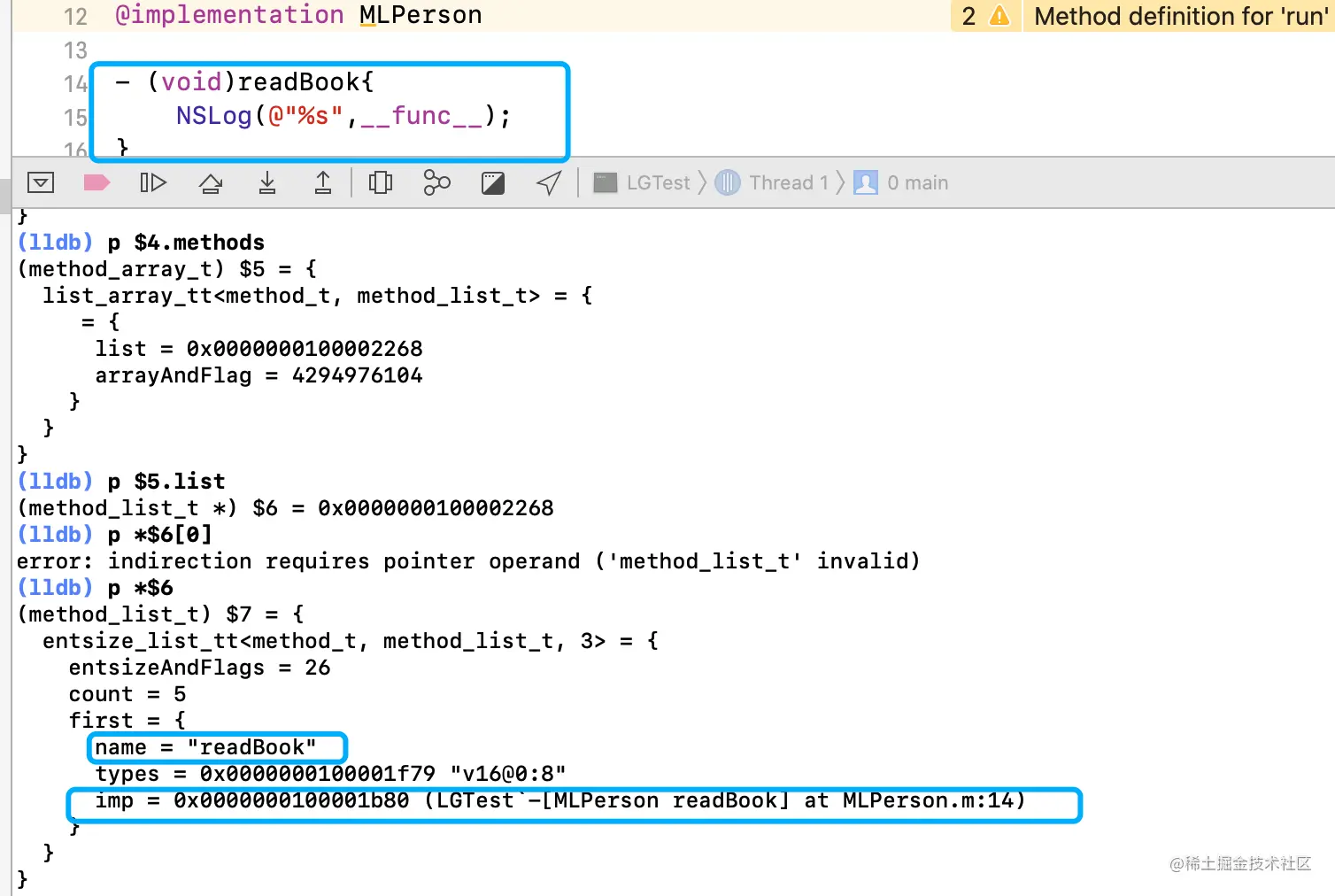Click the indirection error message line

pos(468,560)
